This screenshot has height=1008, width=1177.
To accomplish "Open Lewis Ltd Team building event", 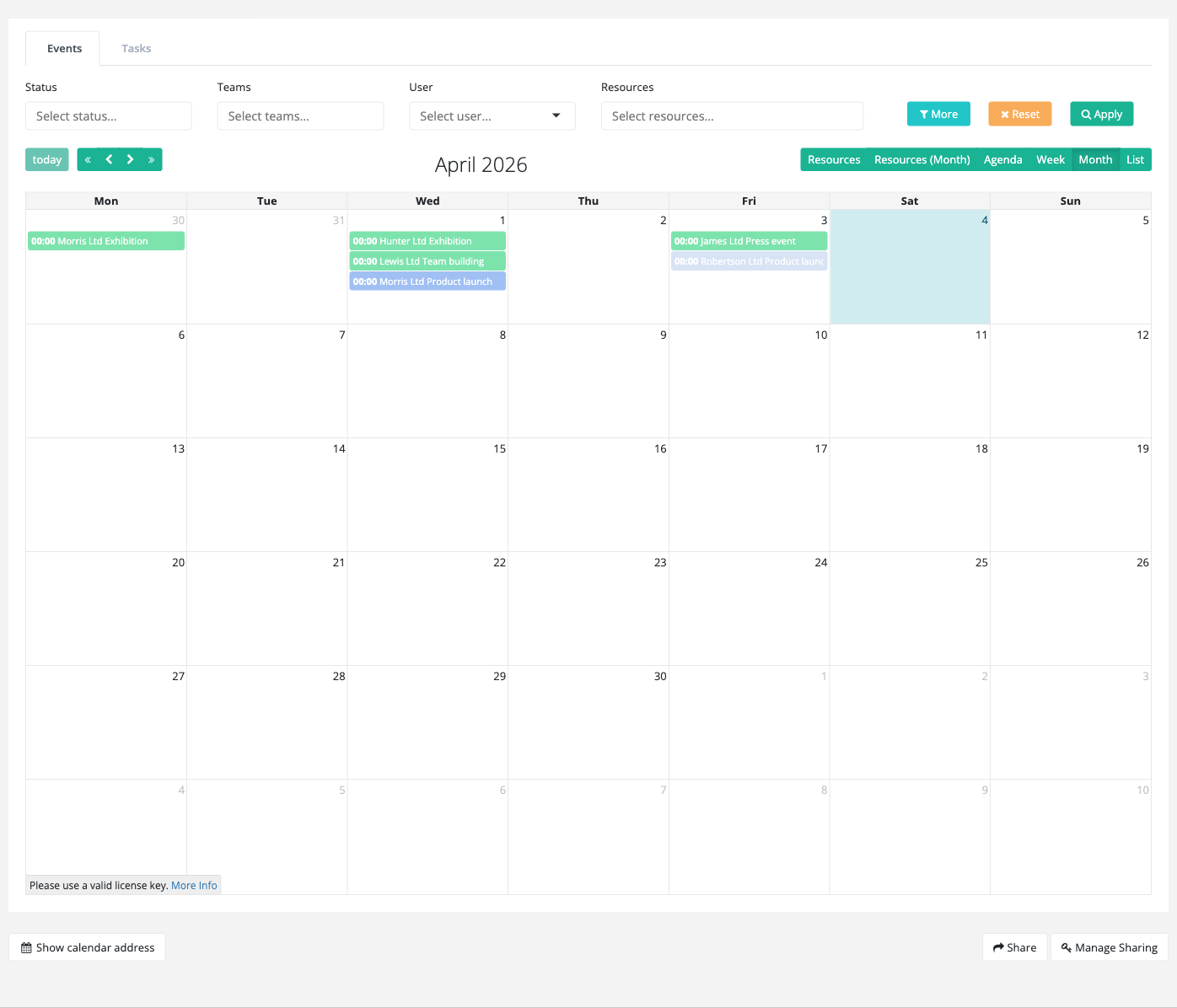I will tap(427, 261).
